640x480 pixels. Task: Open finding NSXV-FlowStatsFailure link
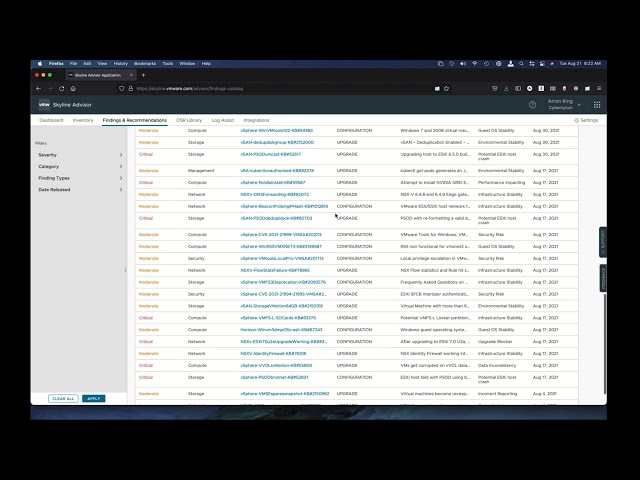[275, 270]
